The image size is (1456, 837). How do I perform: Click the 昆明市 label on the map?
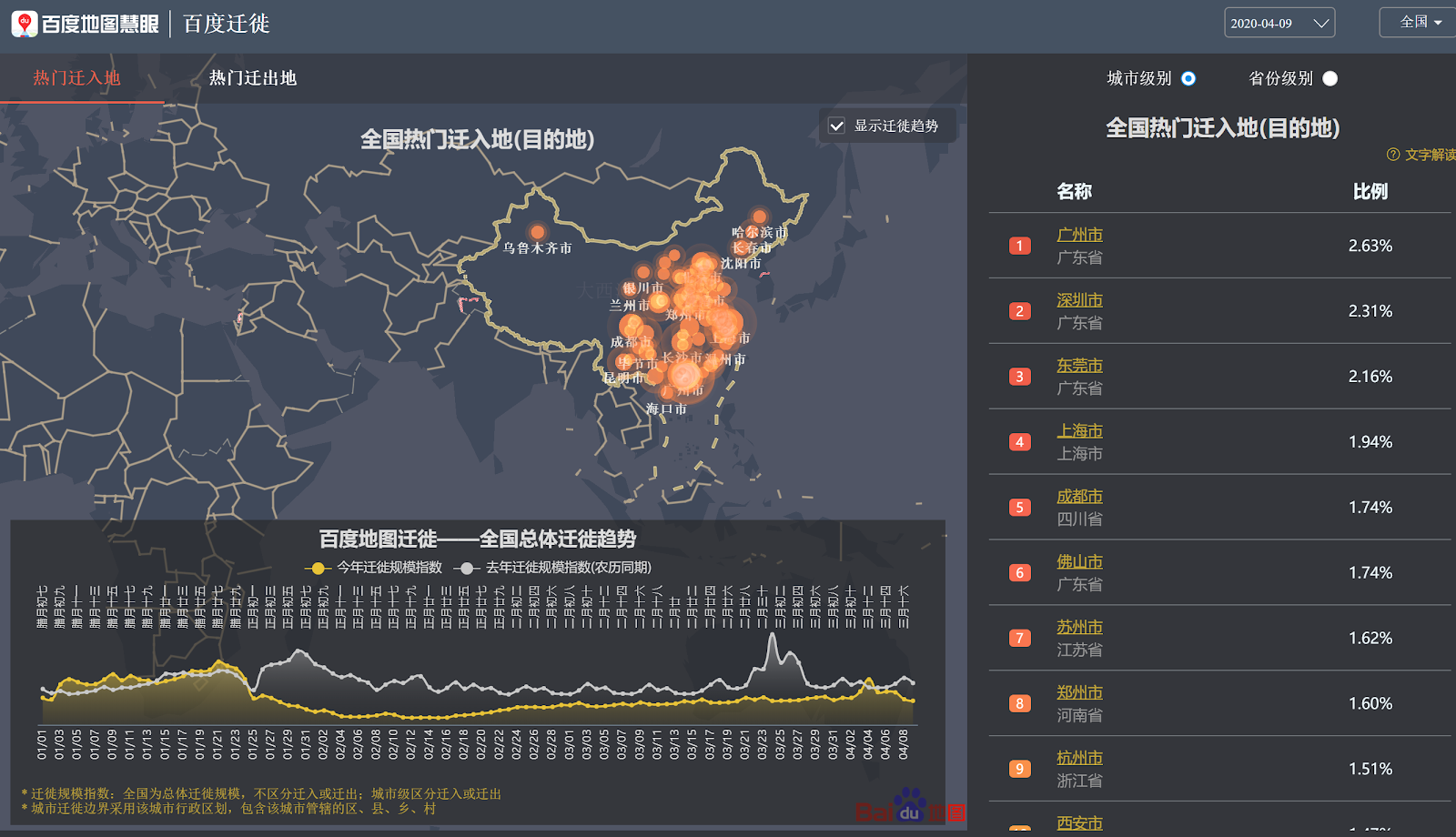[624, 378]
